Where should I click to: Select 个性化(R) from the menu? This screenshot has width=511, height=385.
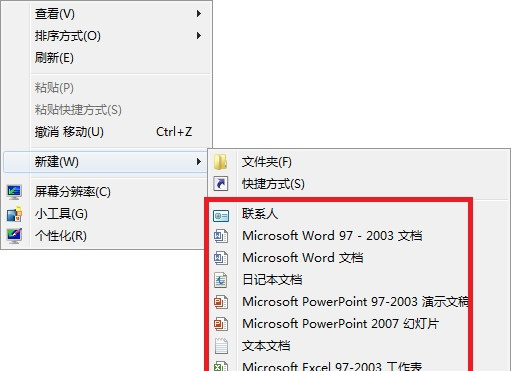point(105,236)
